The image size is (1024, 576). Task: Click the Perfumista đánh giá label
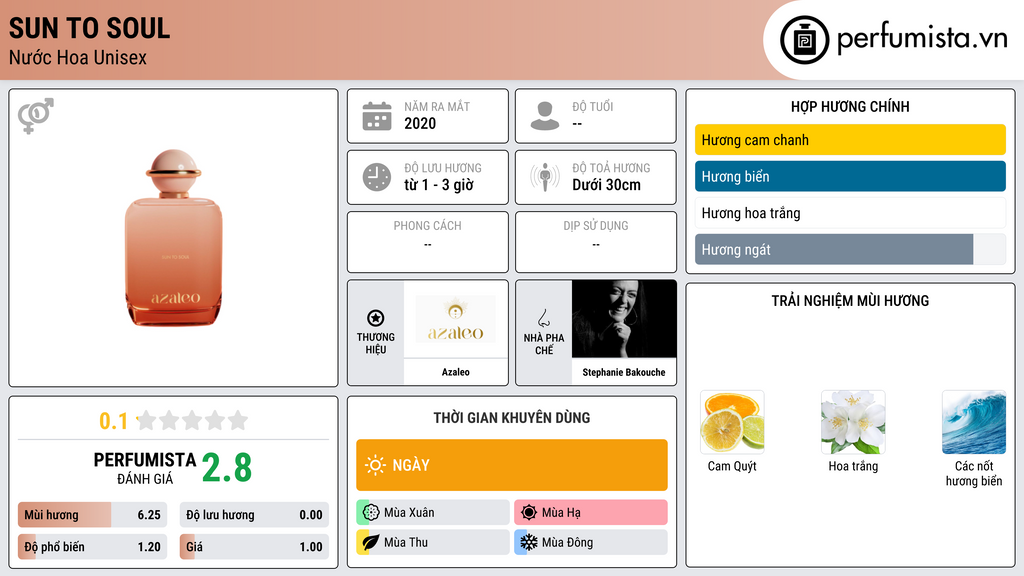[x=145, y=468]
